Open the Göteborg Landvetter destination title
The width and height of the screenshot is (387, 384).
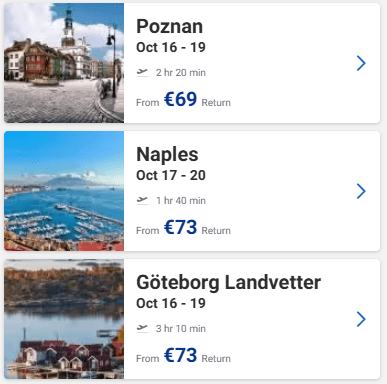click(229, 283)
